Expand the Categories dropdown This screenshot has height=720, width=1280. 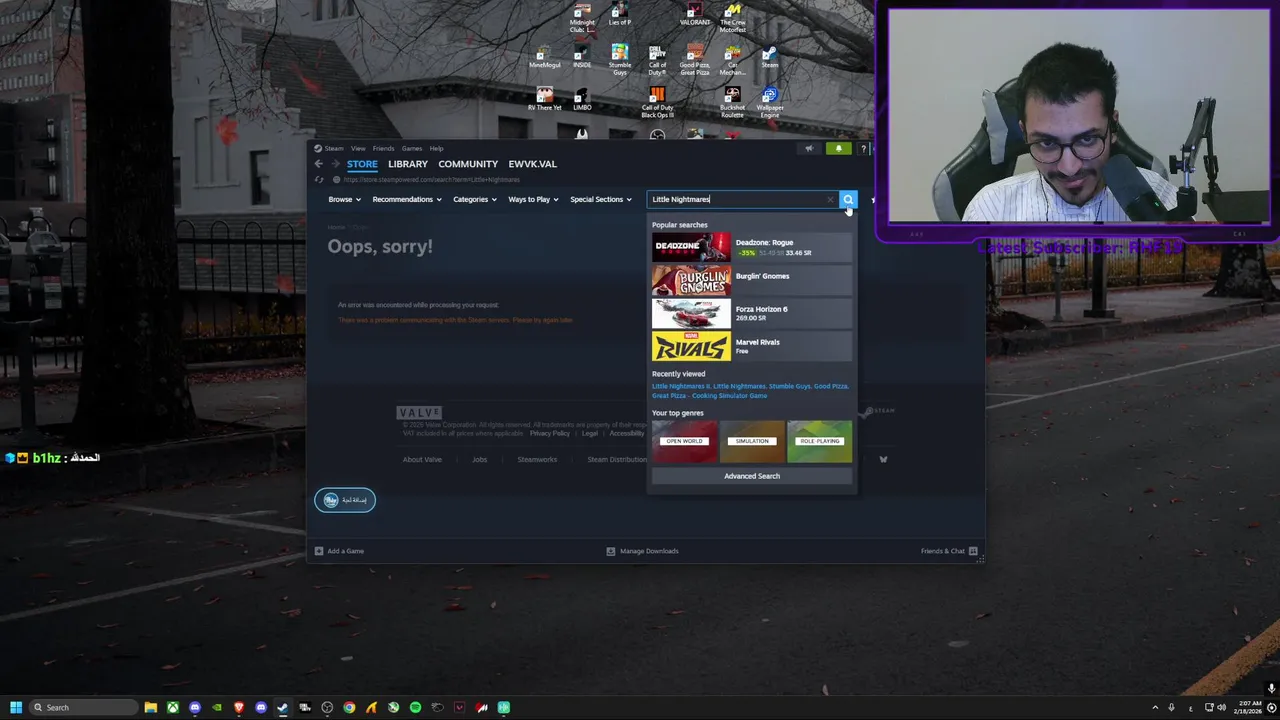475,199
